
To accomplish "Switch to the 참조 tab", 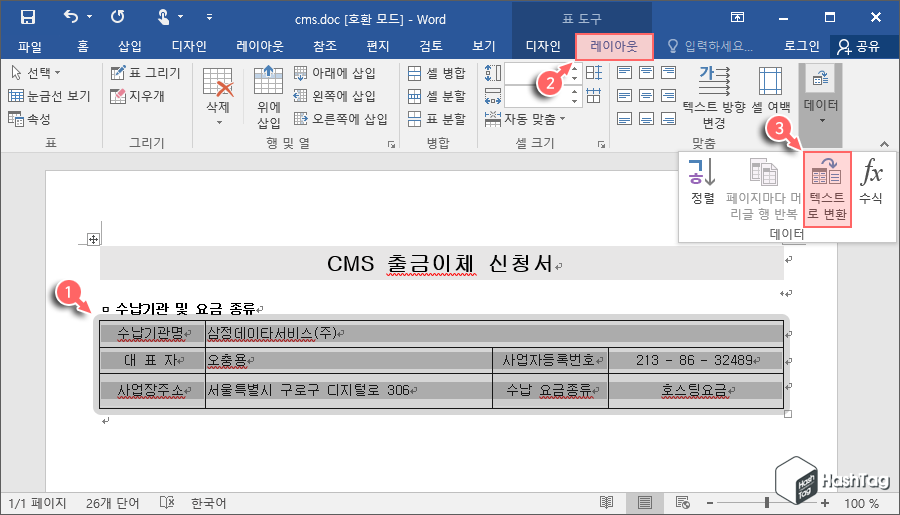I will tap(325, 46).
